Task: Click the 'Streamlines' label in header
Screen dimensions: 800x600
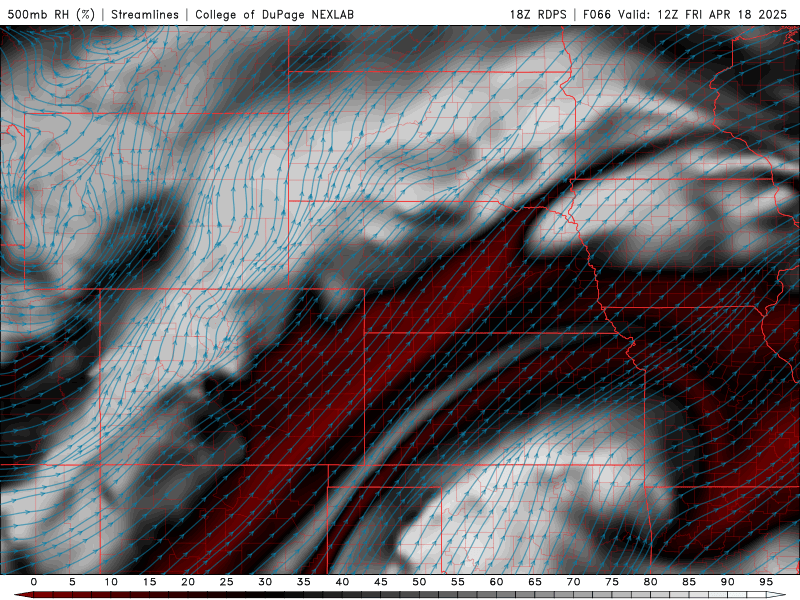Action: click(x=145, y=14)
